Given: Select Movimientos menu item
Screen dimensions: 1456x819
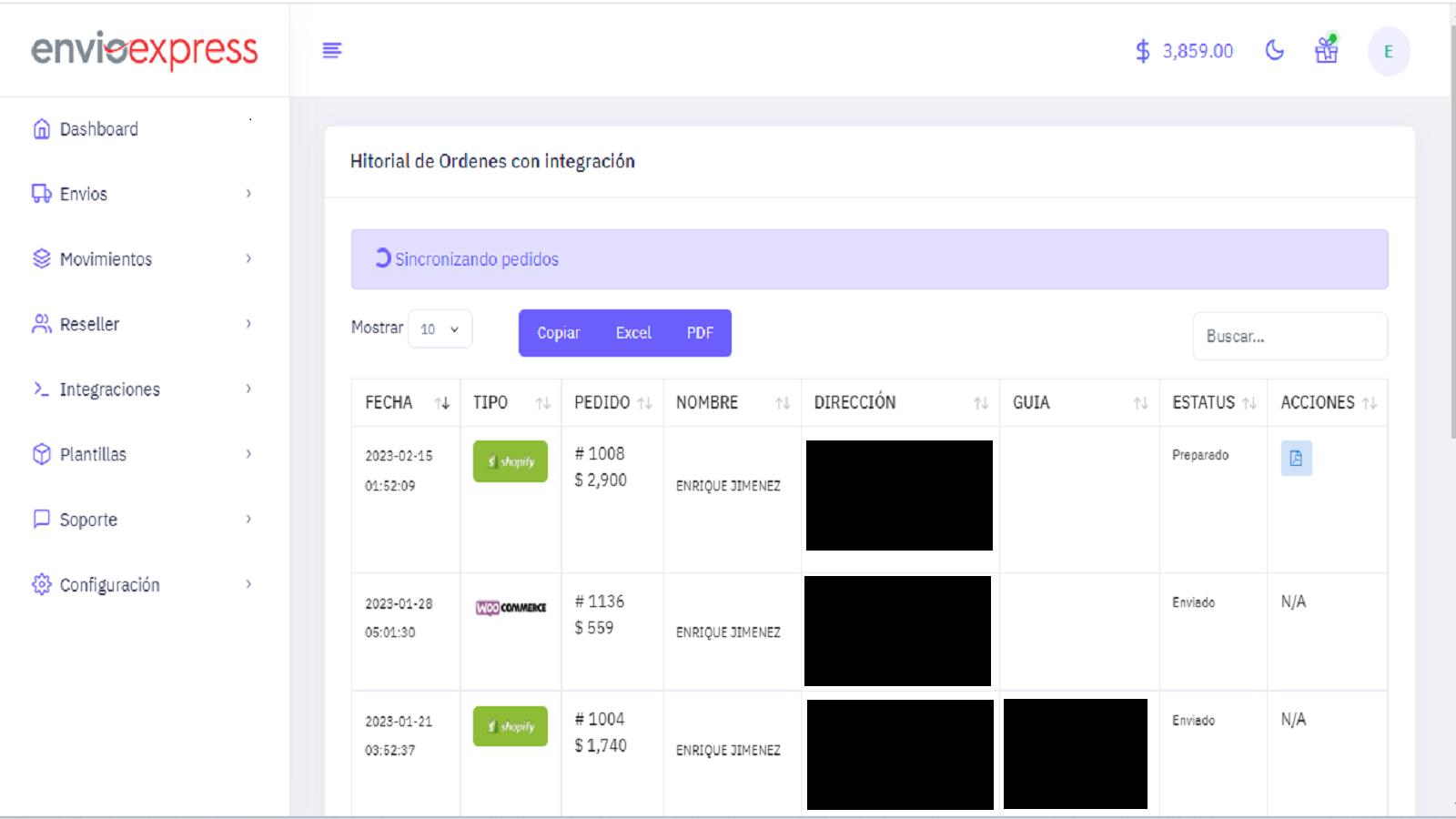Looking at the screenshot, I should pyautogui.click(x=106, y=259).
